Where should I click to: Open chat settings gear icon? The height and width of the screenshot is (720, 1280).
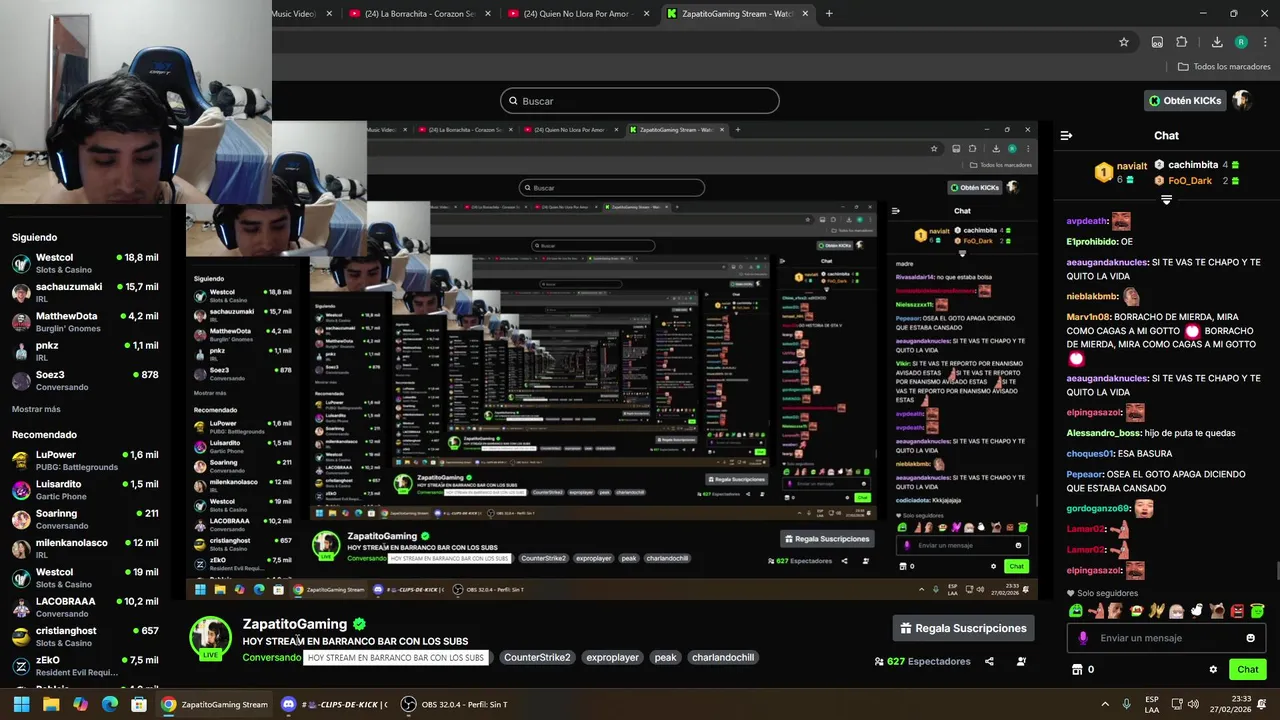[x=1213, y=669]
